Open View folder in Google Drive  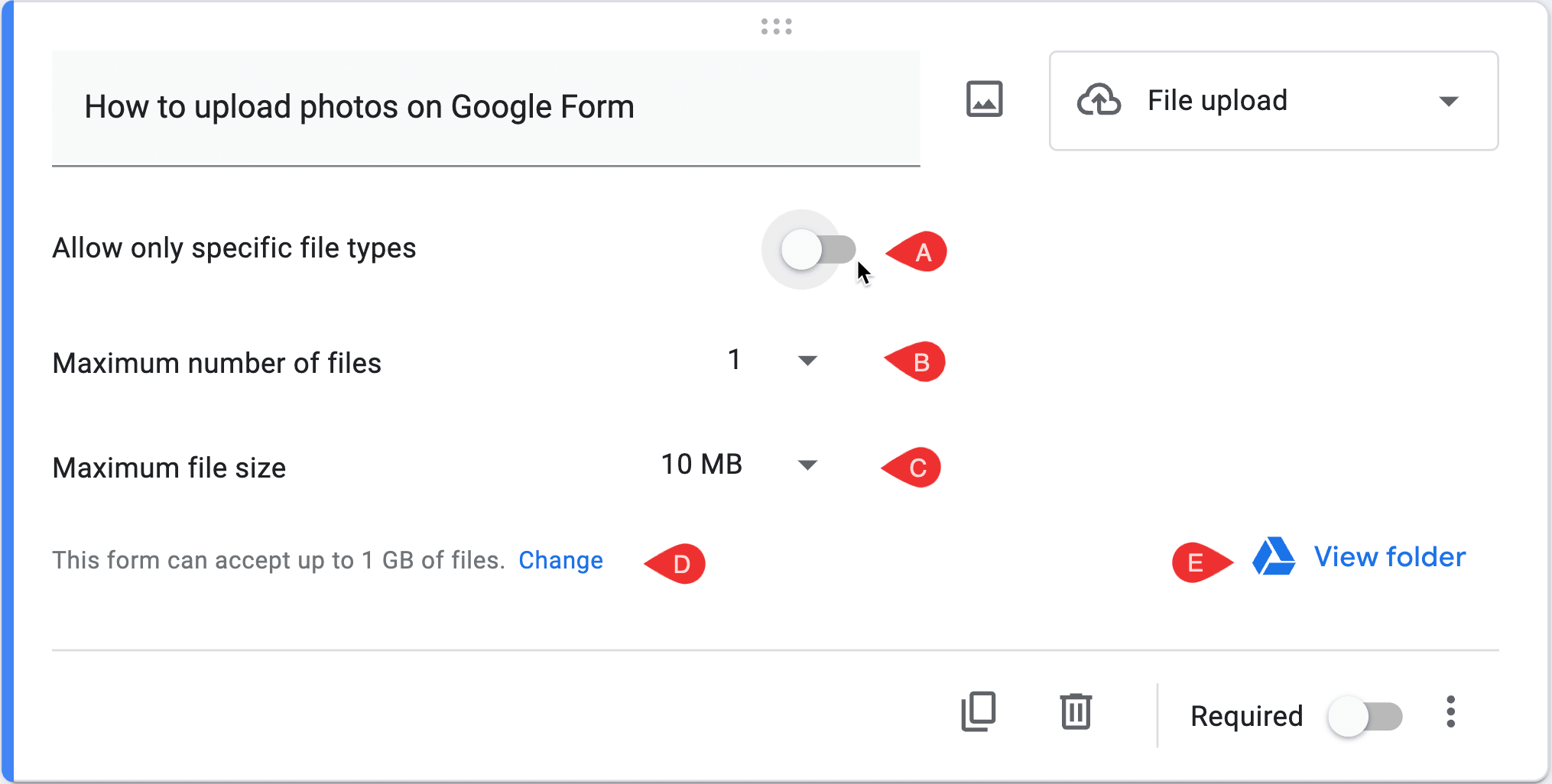tap(1389, 556)
